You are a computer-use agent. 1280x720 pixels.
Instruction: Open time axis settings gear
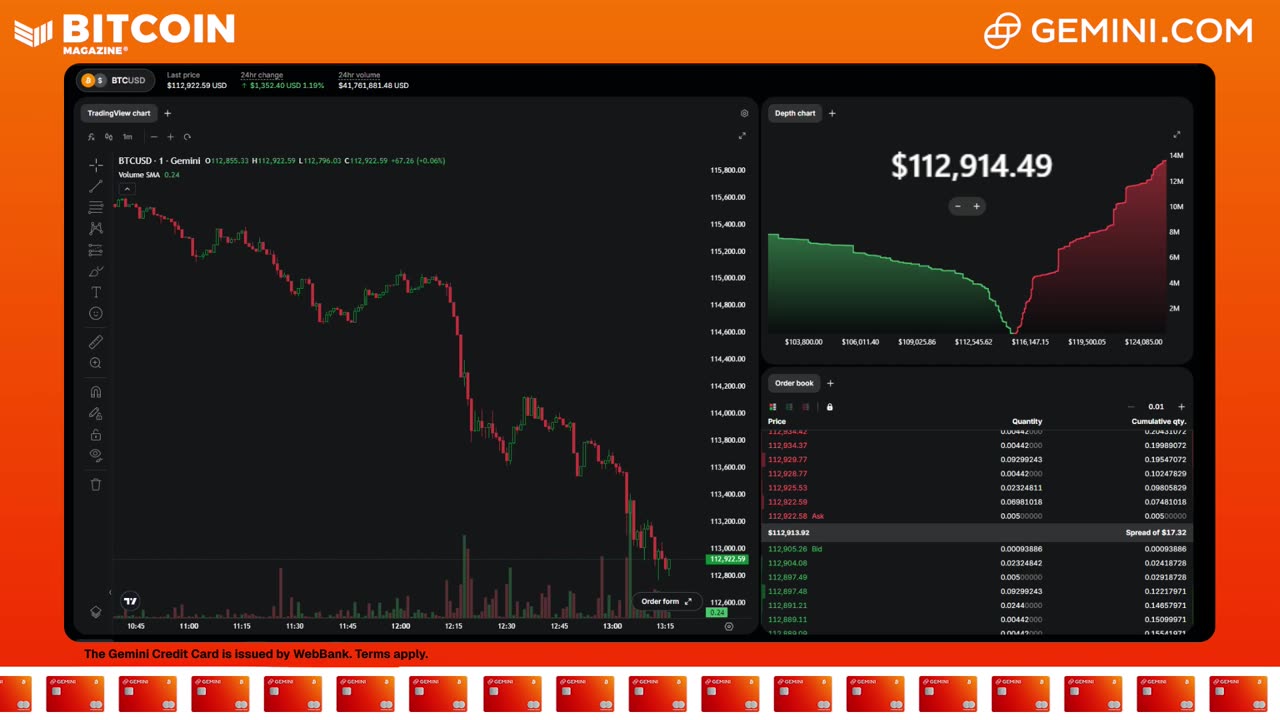728,626
